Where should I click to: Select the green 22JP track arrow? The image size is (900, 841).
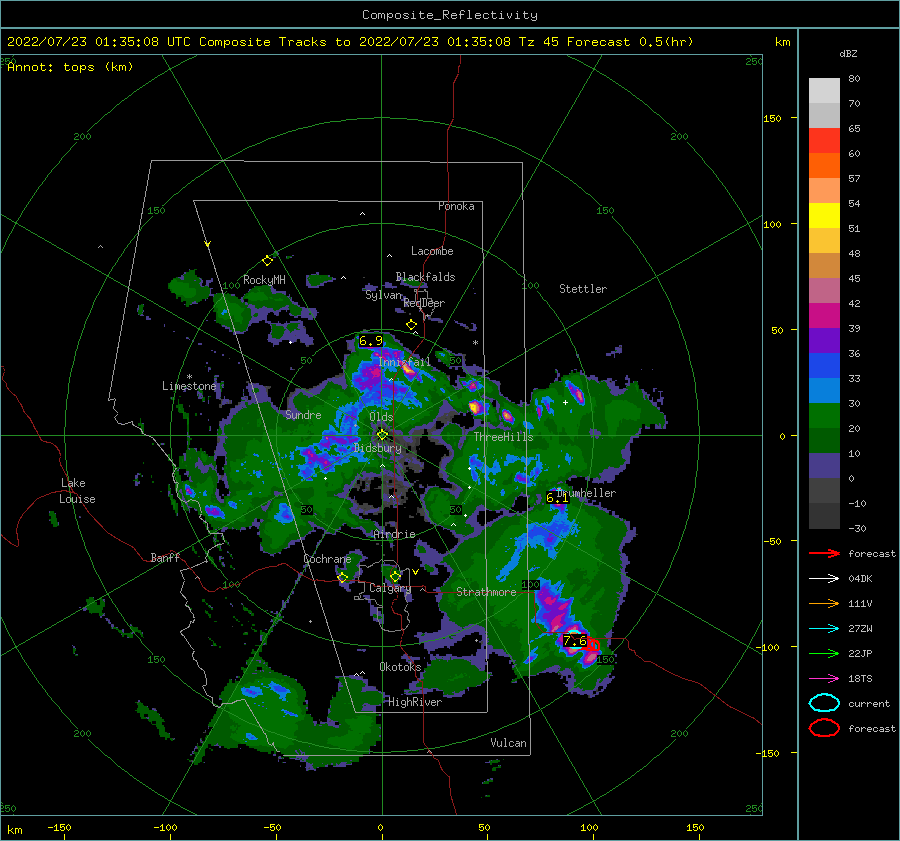coord(824,653)
